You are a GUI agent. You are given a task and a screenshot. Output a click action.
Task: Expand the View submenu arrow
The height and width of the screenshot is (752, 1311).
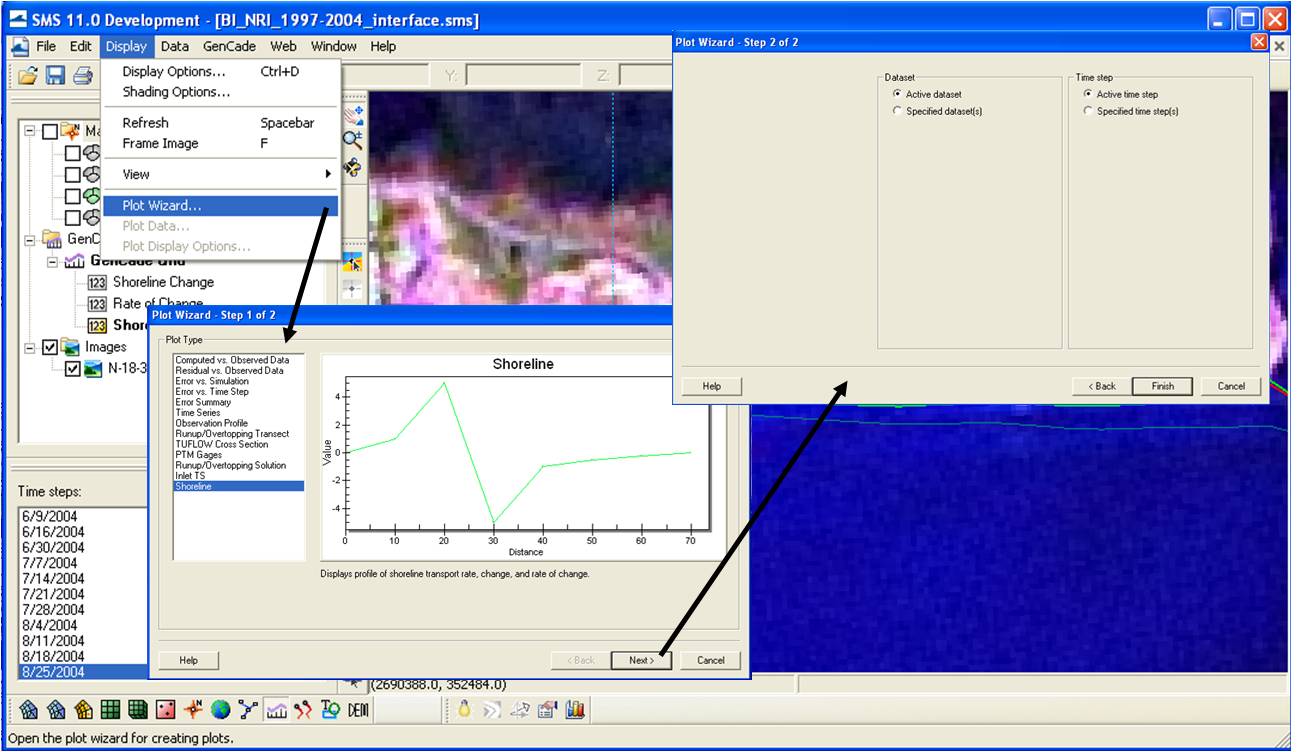[x=328, y=174]
